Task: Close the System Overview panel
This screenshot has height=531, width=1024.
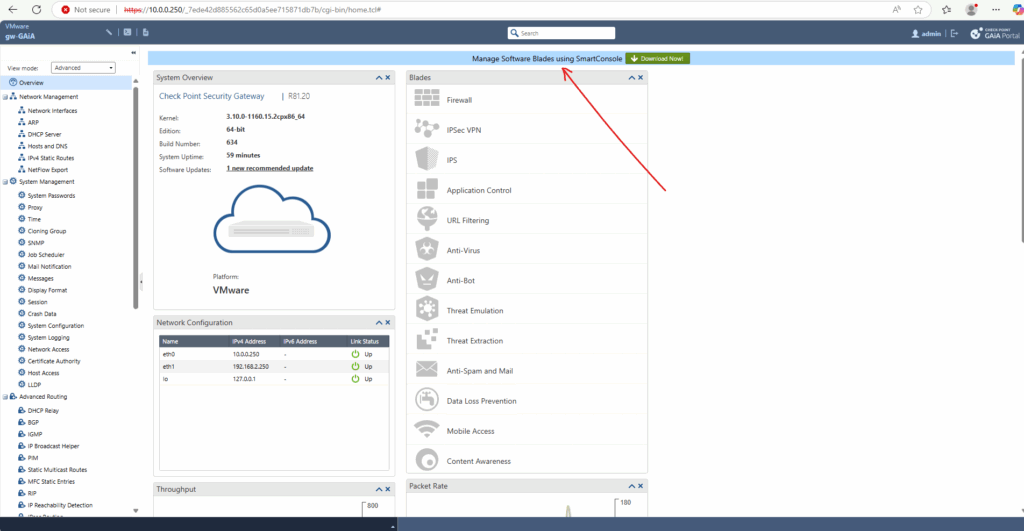Action: pos(388,78)
